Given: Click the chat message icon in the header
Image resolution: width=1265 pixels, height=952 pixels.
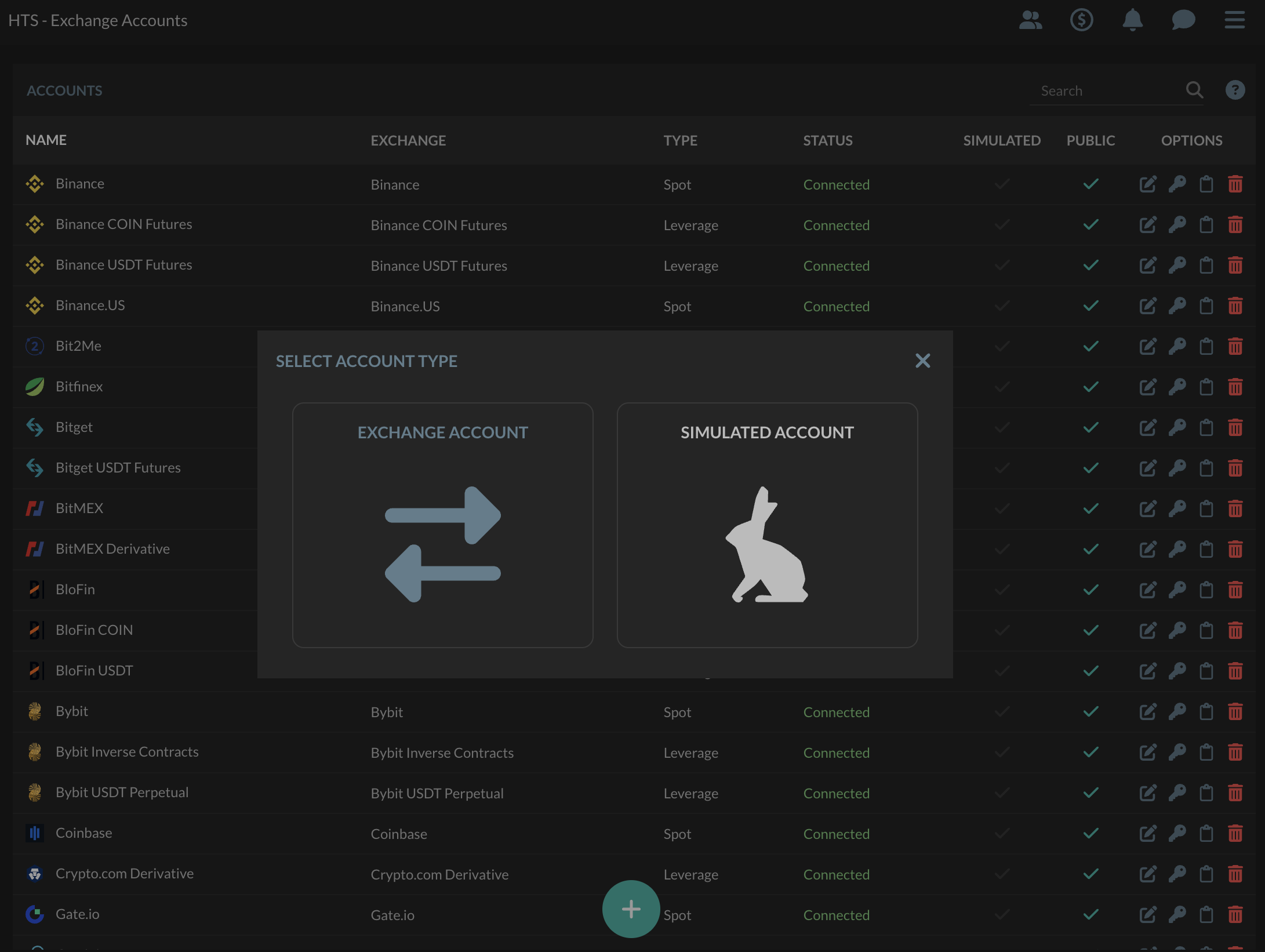Looking at the screenshot, I should coord(1183,20).
